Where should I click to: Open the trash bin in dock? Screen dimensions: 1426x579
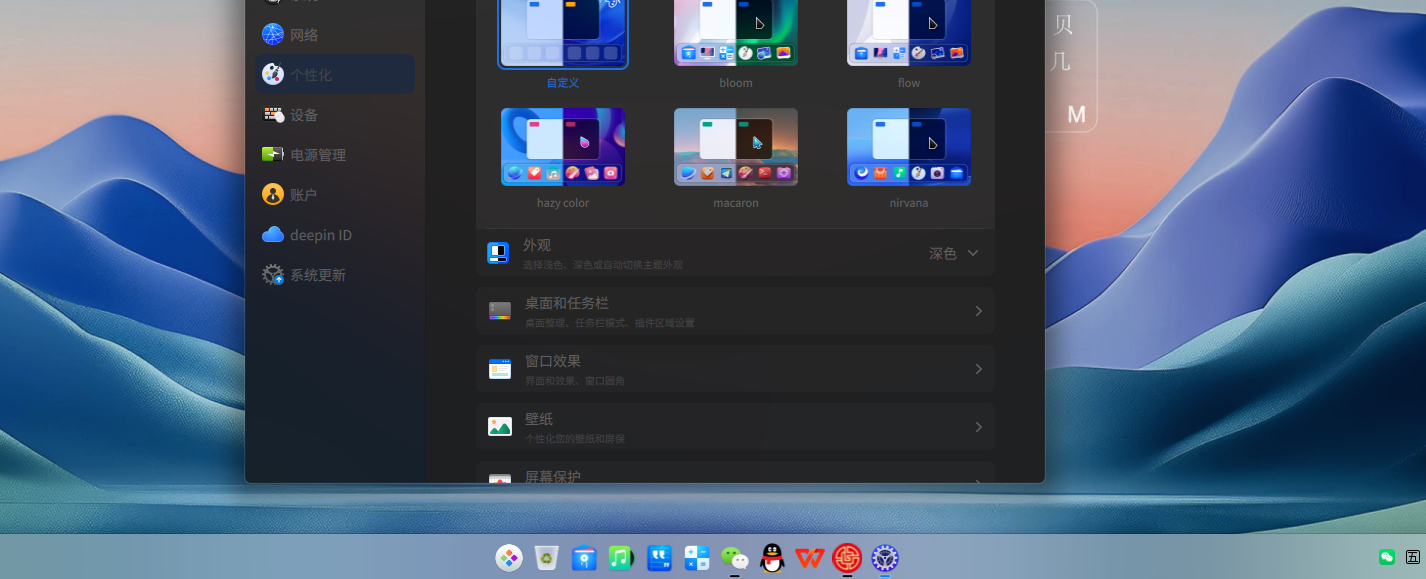click(546, 558)
